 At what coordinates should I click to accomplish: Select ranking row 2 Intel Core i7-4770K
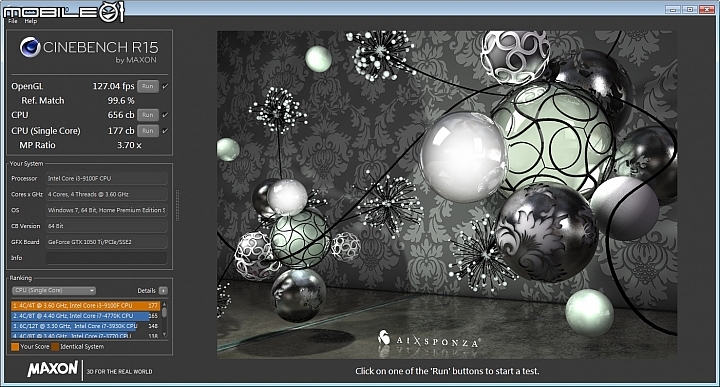[85, 316]
